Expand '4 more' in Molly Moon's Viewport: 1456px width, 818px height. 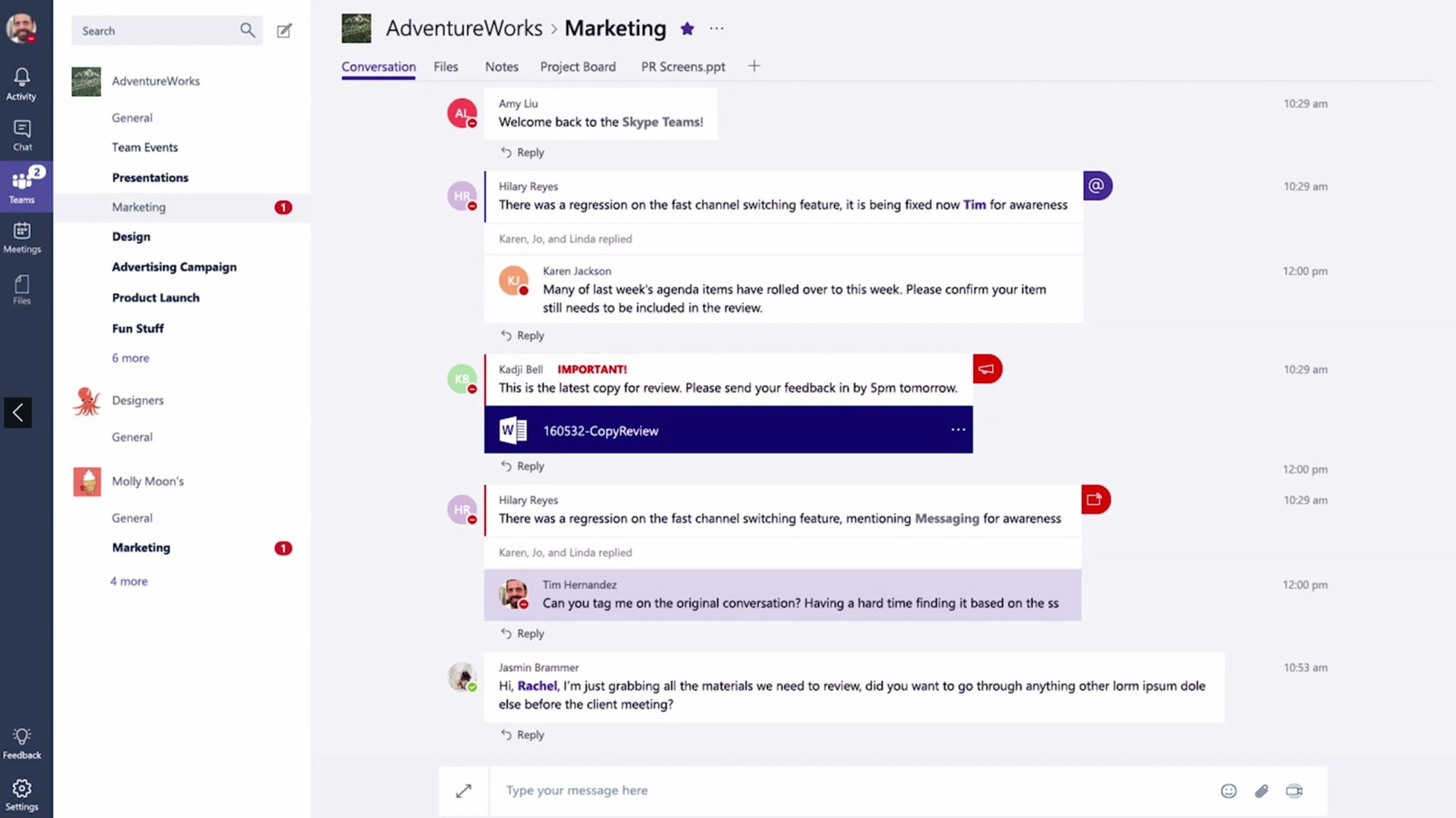pyautogui.click(x=129, y=580)
